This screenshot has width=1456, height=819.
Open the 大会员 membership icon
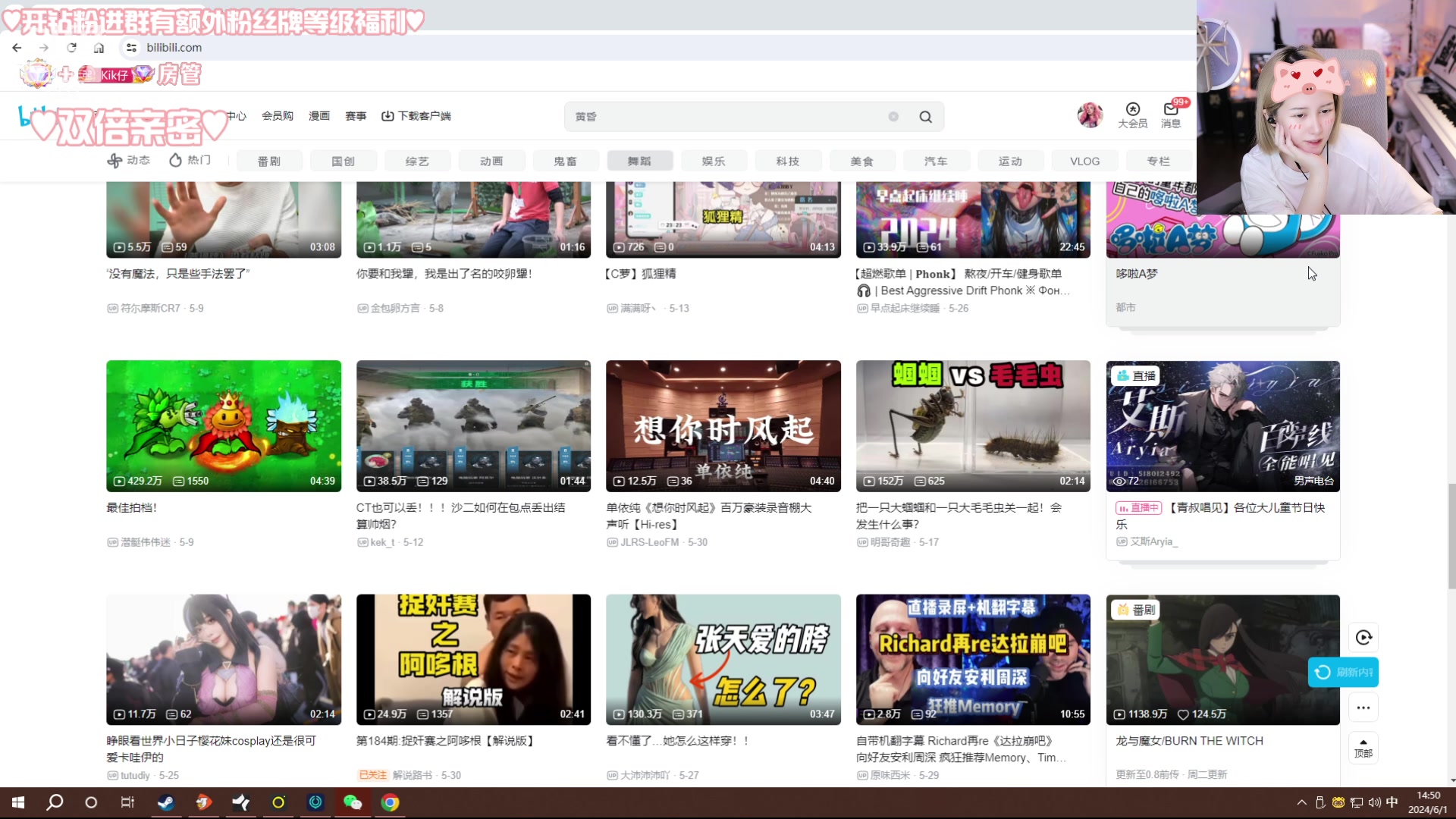[1132, 115]
